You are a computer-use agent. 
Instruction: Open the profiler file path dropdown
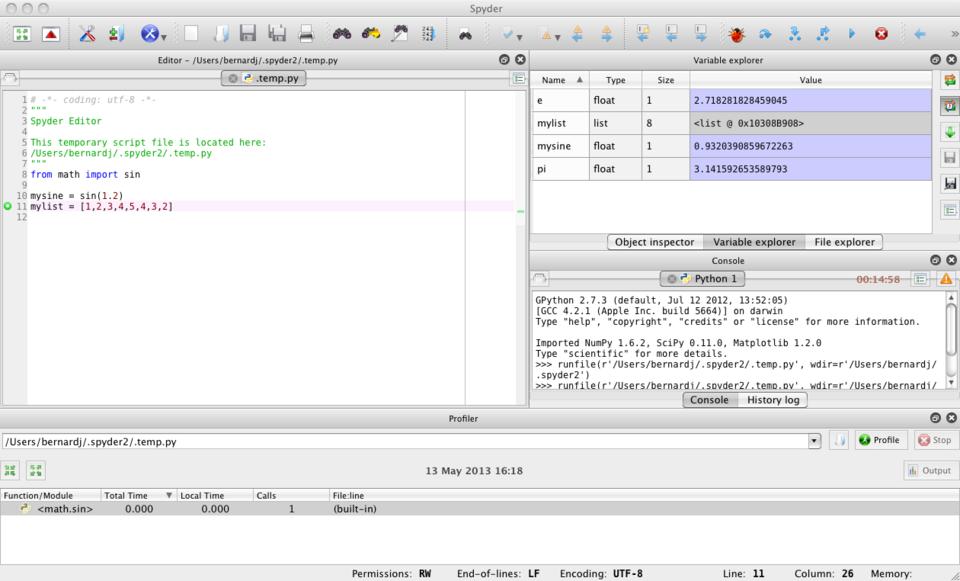(x=814, y=440)
